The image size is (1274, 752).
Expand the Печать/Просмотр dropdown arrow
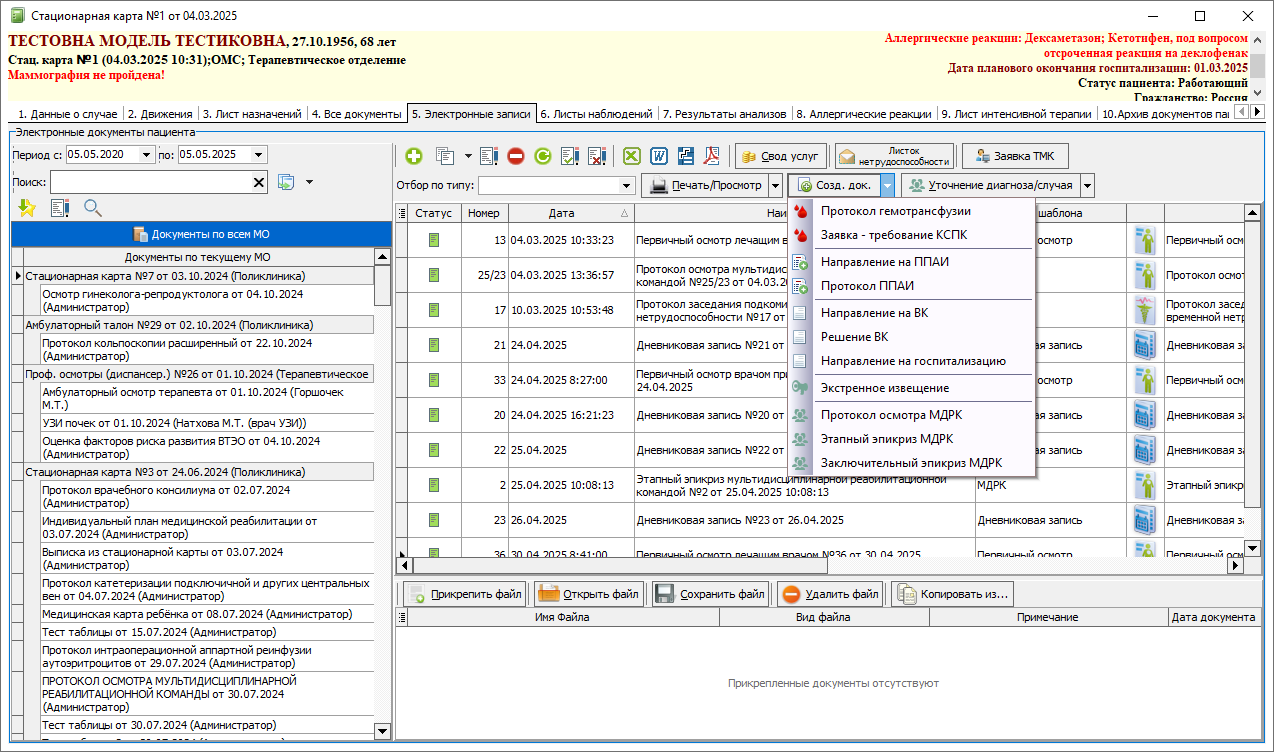[774, 185]
